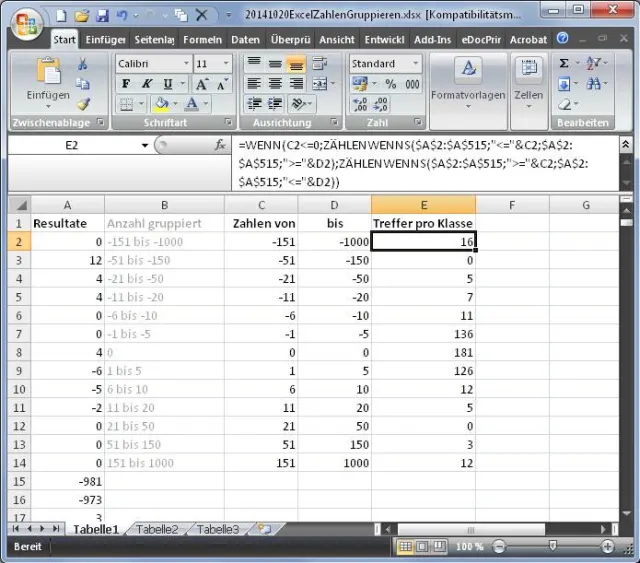The width and height of the screenshot is (640, 563).
Task: Click the zoom slider handle
Action: 553,547
